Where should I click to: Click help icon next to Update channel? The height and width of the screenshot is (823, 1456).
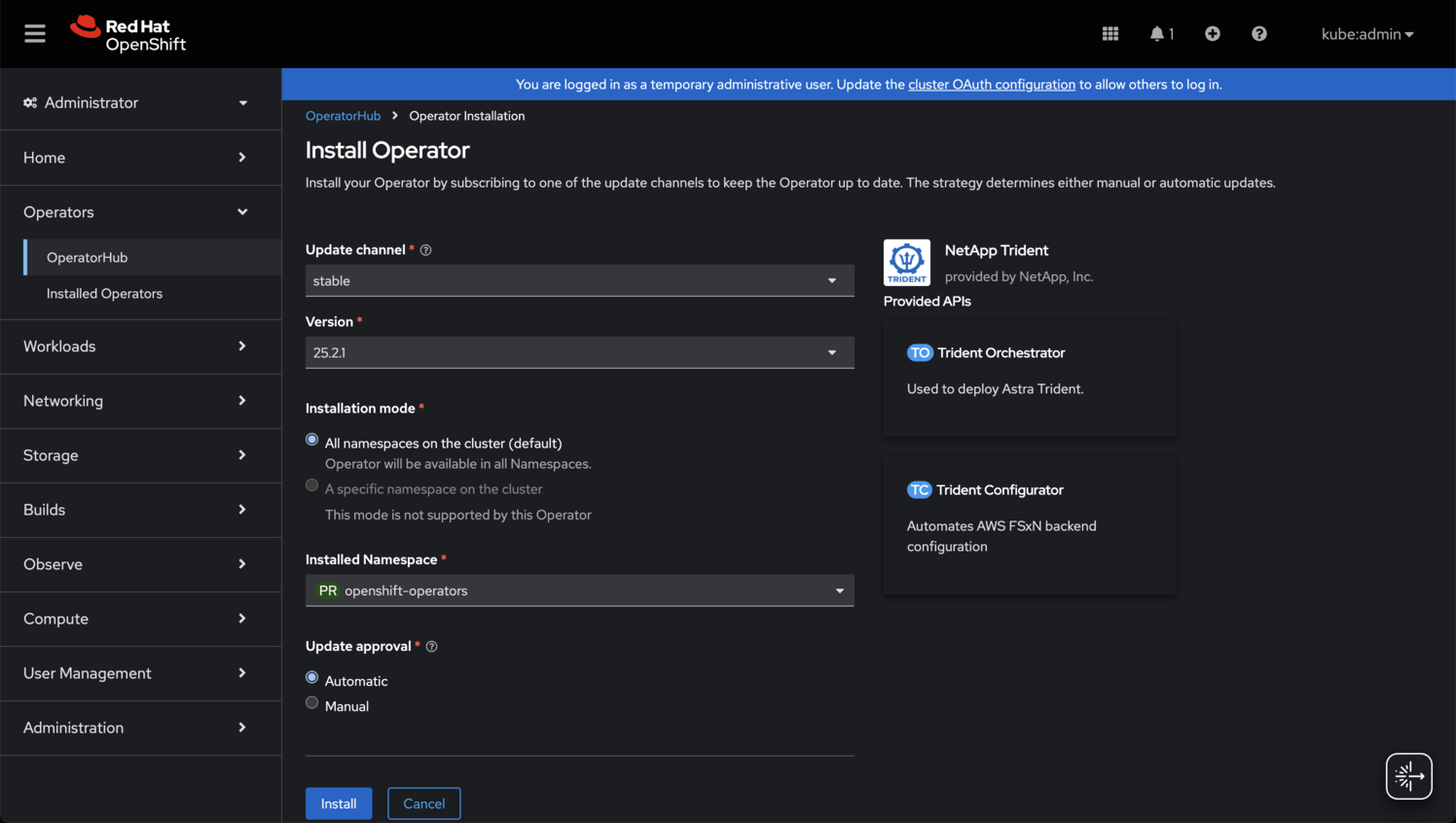pyautogui.click(x=425, y=250)
